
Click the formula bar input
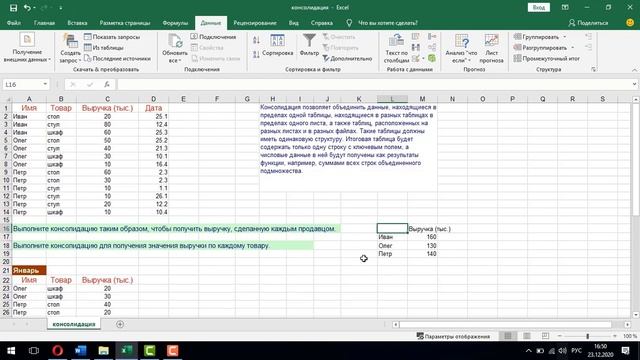pyautogui.click(x=373, y=84)
